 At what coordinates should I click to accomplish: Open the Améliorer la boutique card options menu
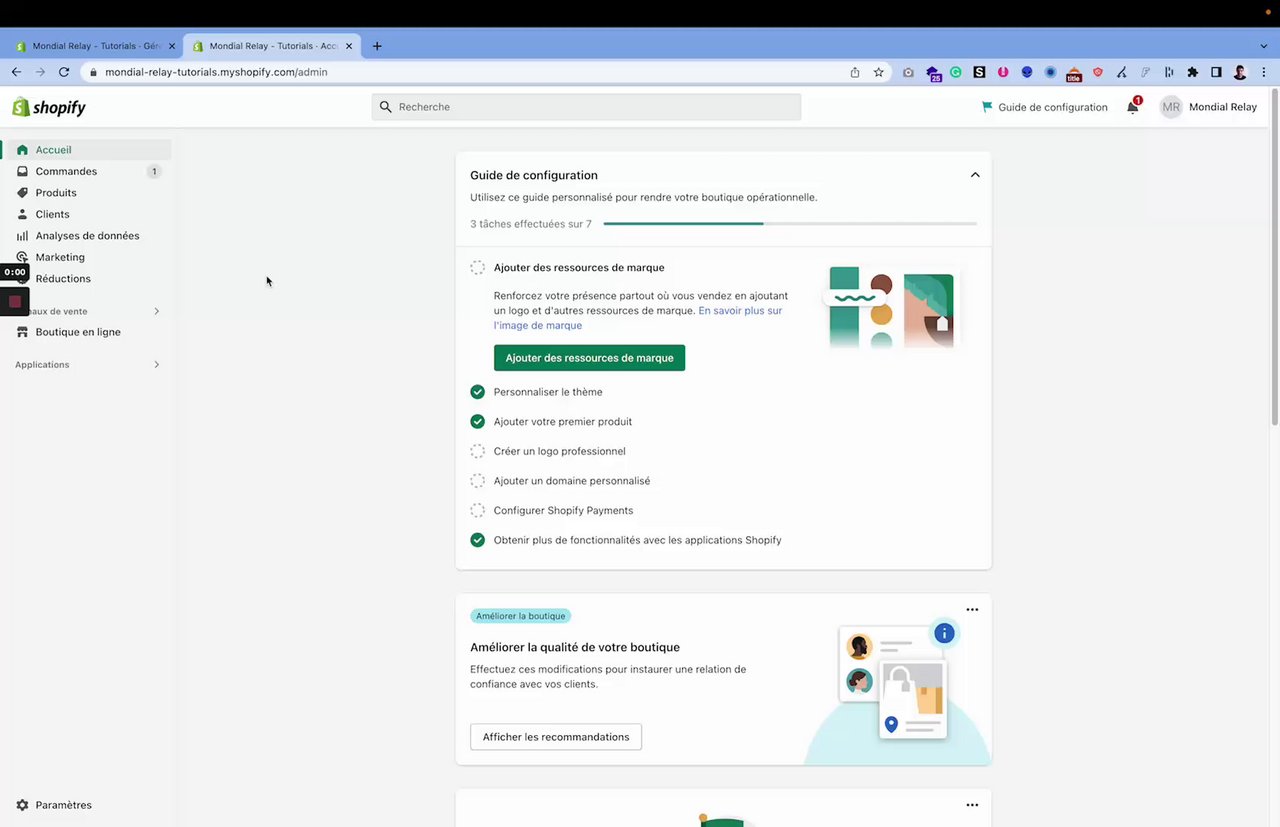(x=972, y=610)
